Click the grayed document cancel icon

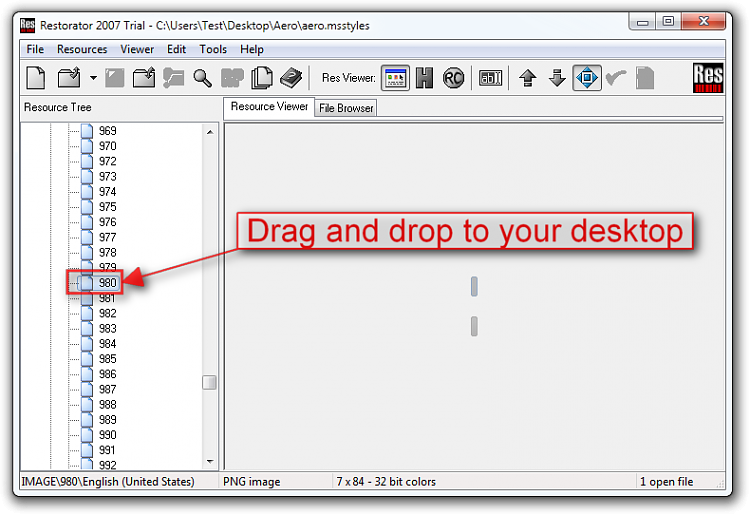(x=645, y=78)
